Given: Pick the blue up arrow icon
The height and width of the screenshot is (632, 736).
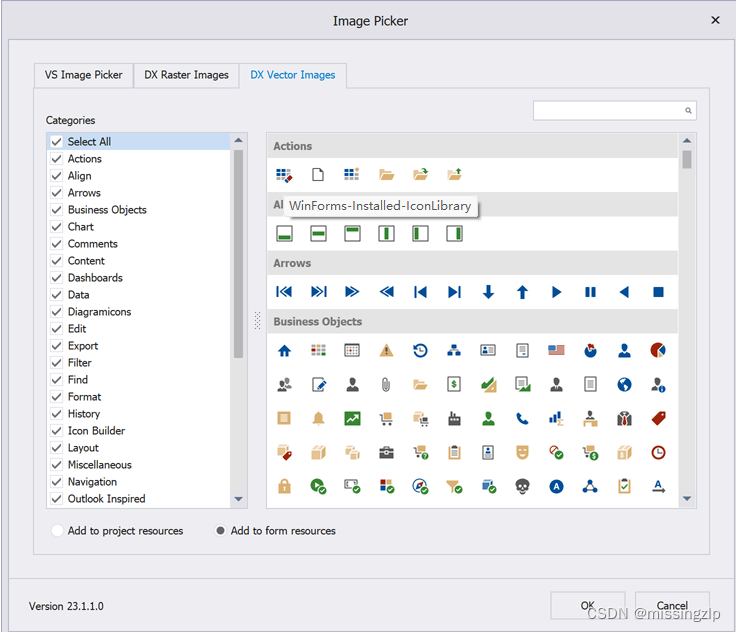Looking at the screenshot, I should (522, 292).
